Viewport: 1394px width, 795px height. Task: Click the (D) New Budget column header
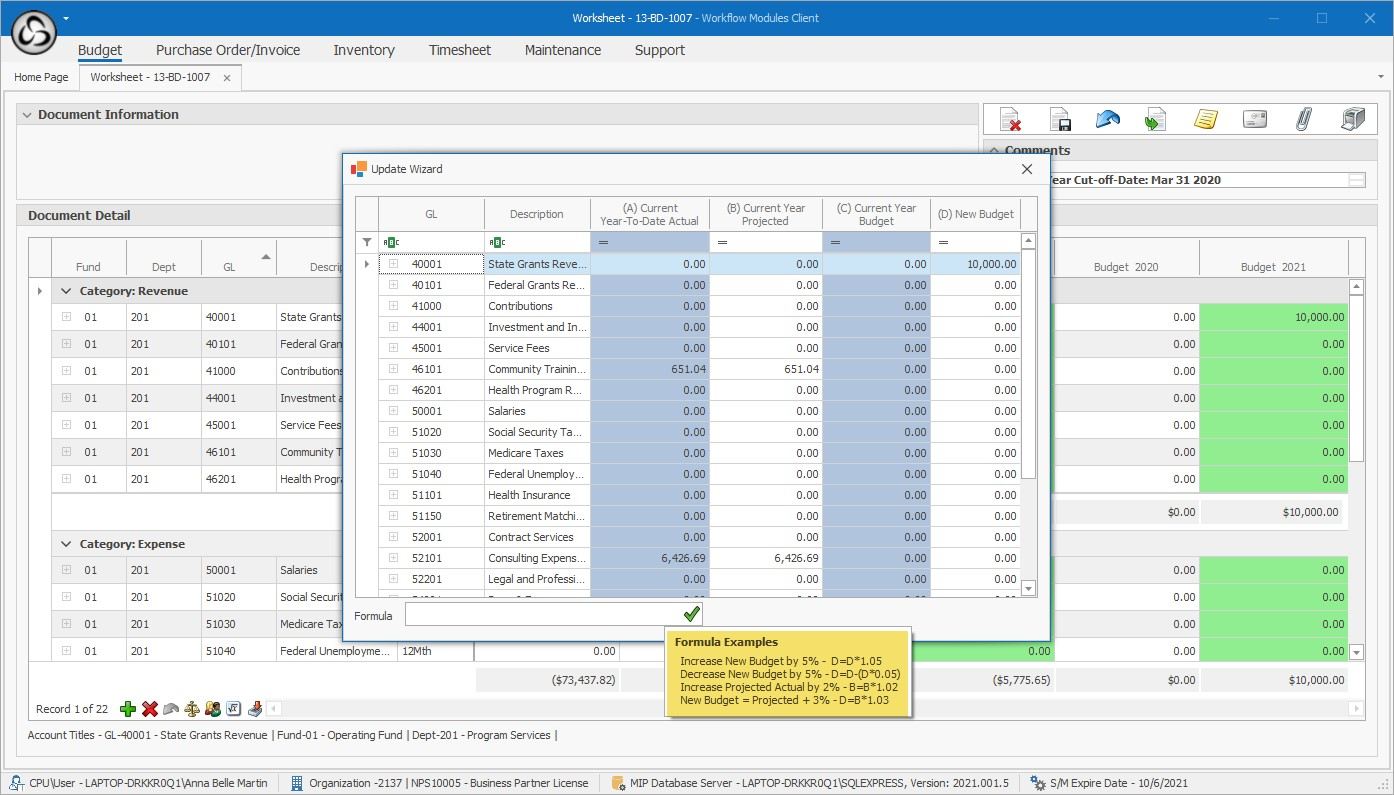pyautogui.click(x=976, y=214)
